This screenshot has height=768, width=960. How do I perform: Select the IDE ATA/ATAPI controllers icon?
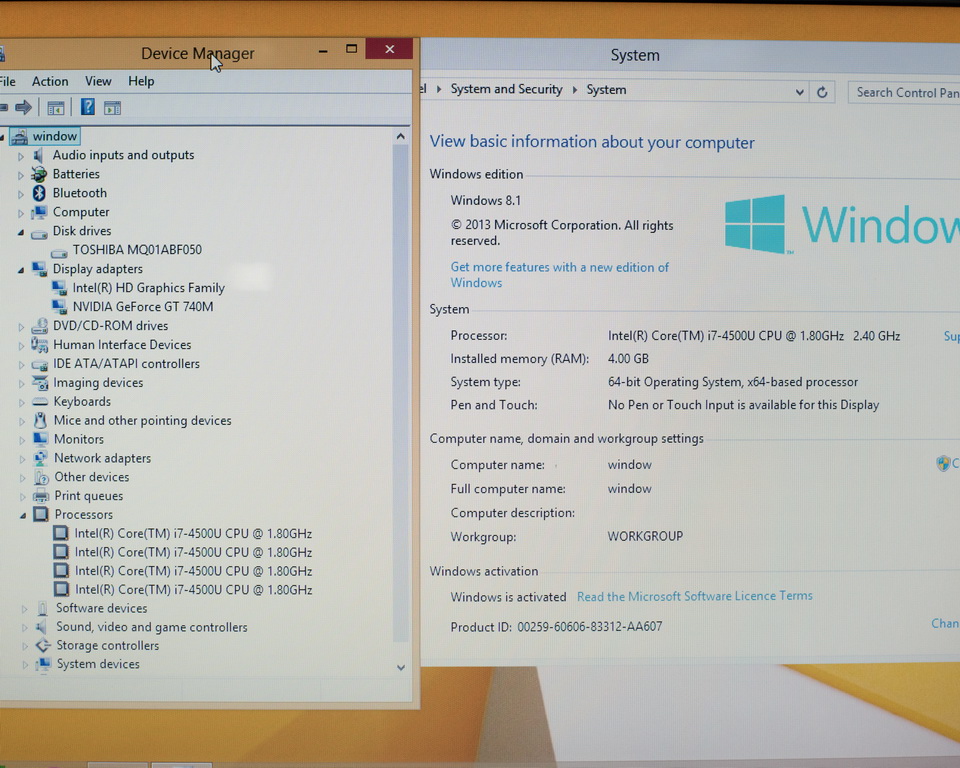click(40, 364)
